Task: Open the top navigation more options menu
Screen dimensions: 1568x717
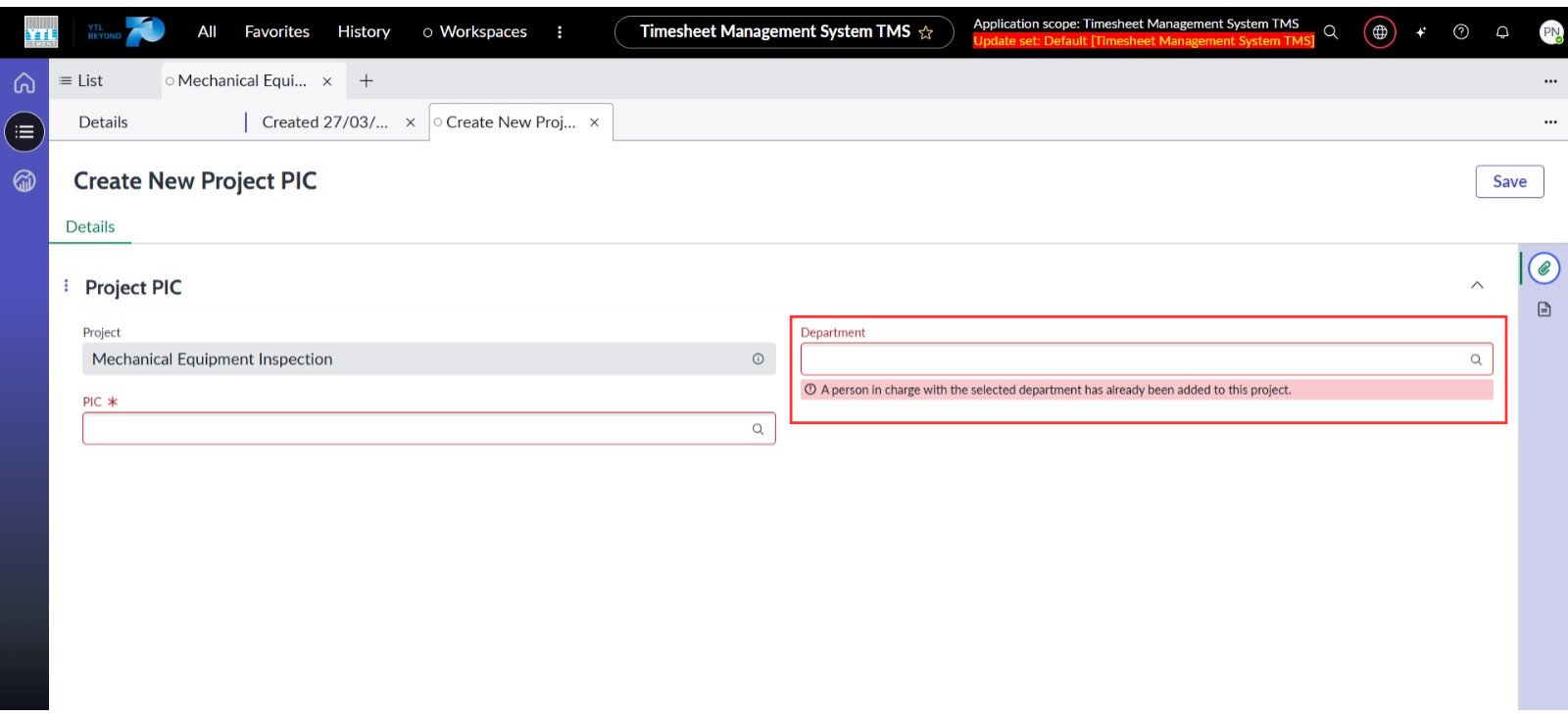Action: (560, 32)
